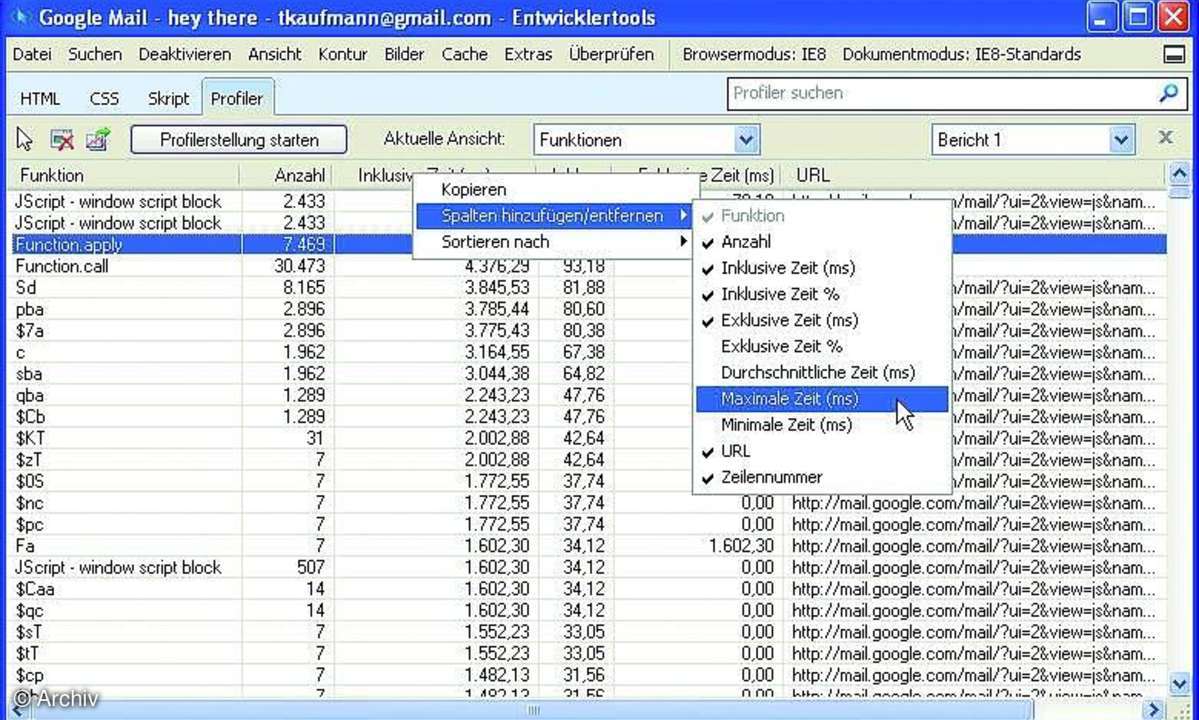This screenshot has height=720, width=1199.
Task: Enable Durchschnittliche Zeit (ms) column
Action: point(822,372)
